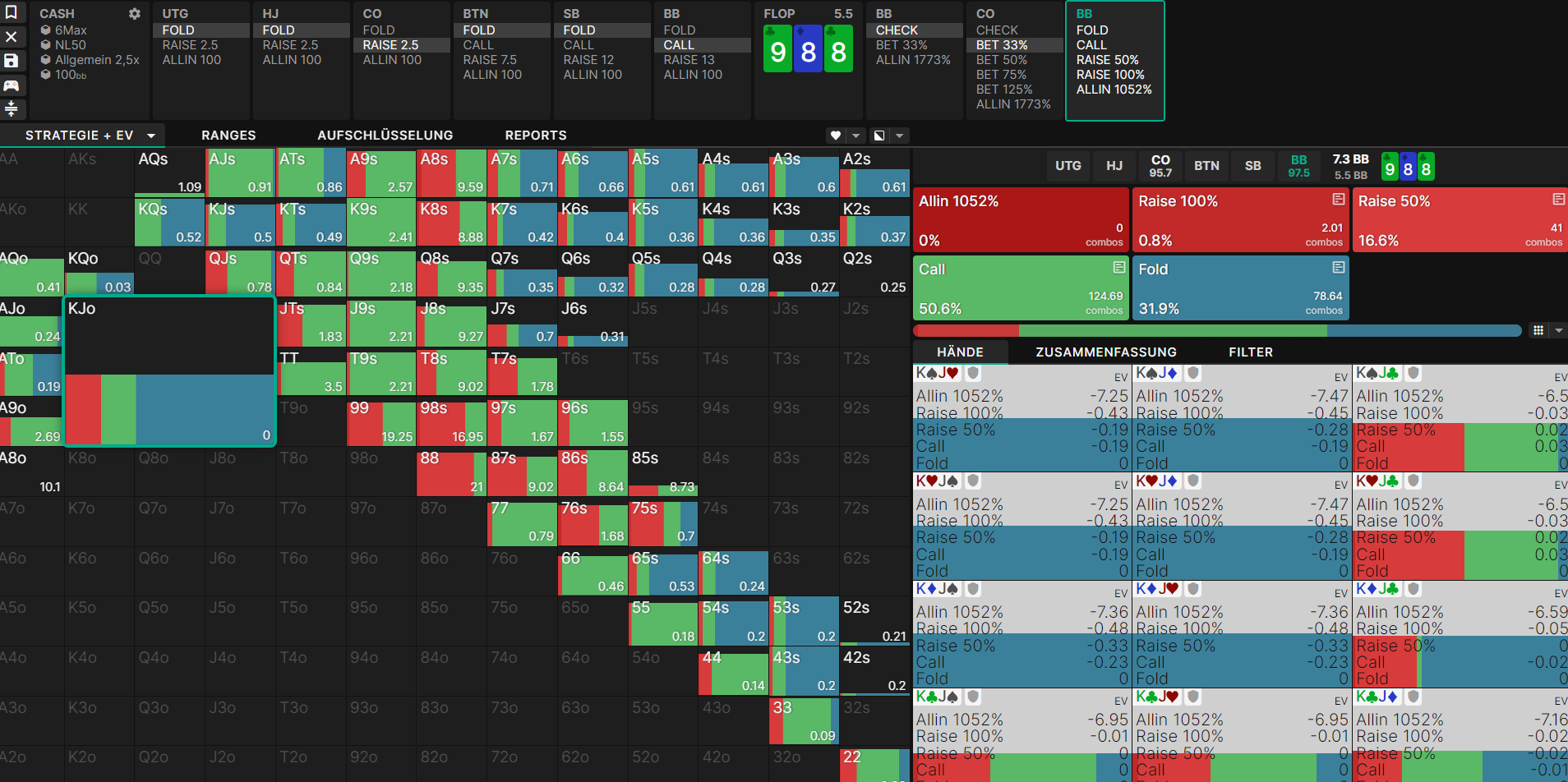The image size is (1568, 782).
Task: Click the note icon on Raise 100% card
Action: pyautogui.click(x=1339, y=200)
